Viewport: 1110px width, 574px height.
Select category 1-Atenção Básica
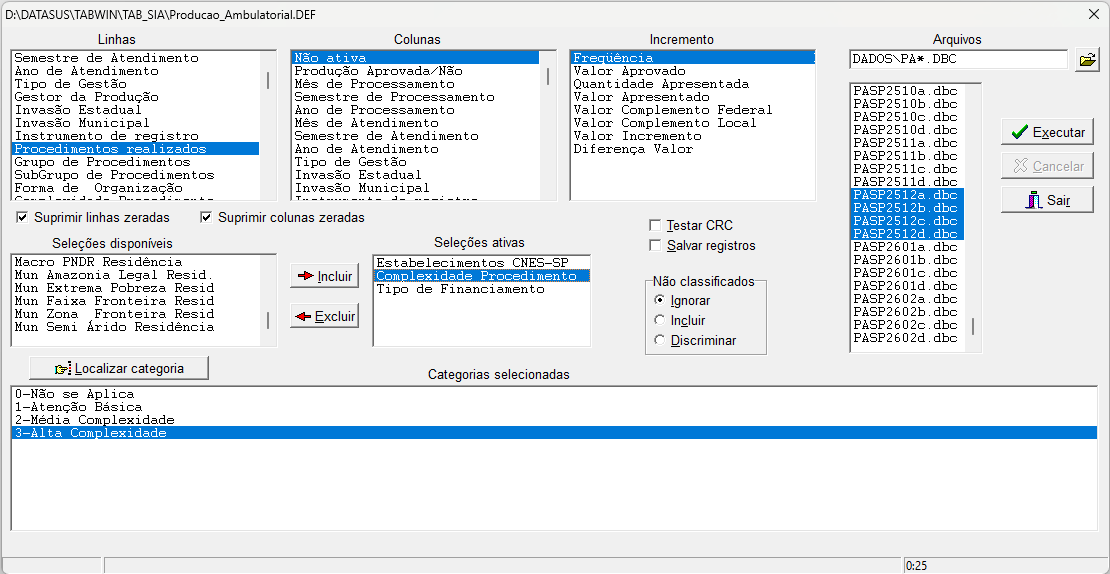click(554, 407)
